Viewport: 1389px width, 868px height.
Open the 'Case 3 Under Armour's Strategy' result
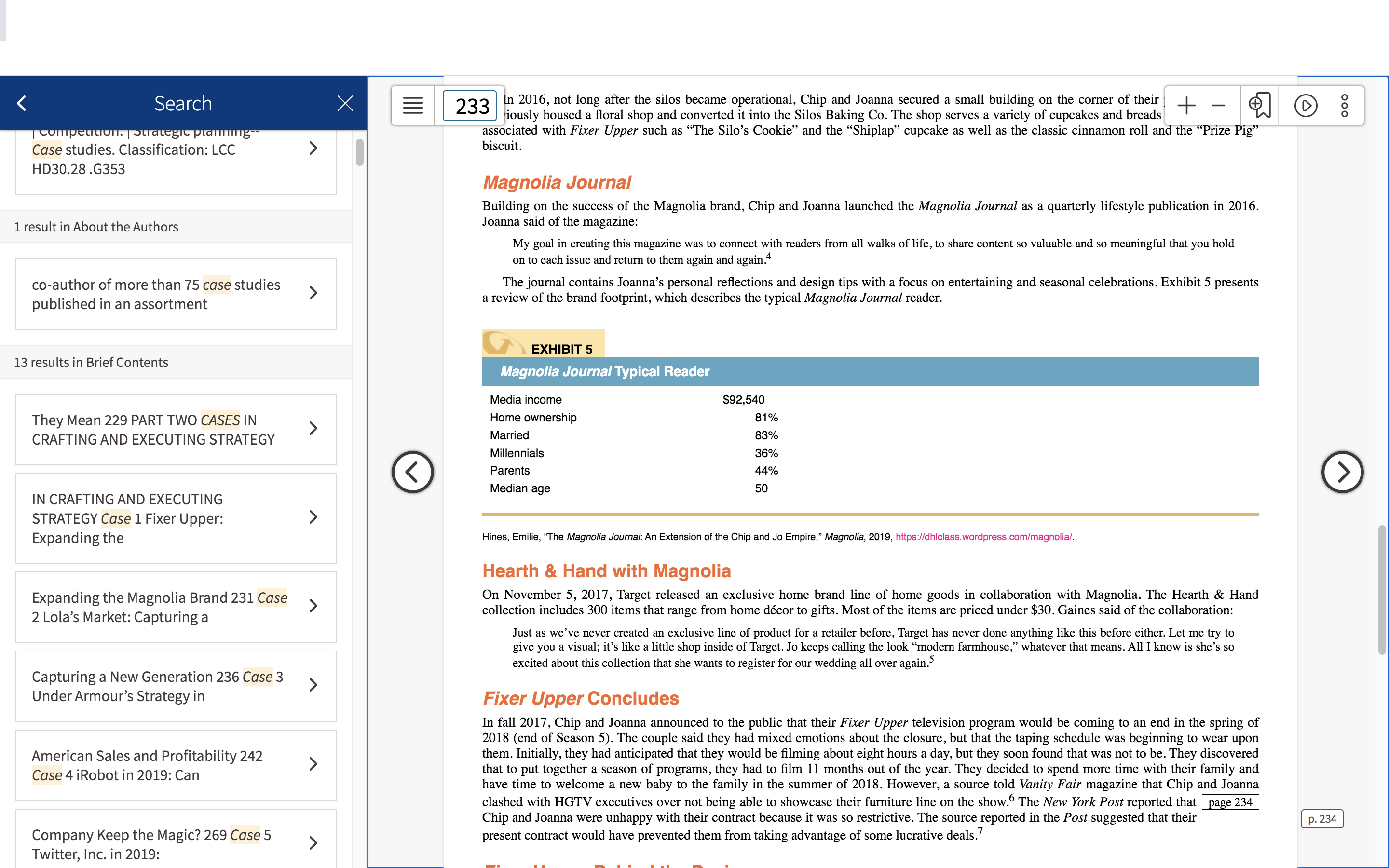coord(176,686)
